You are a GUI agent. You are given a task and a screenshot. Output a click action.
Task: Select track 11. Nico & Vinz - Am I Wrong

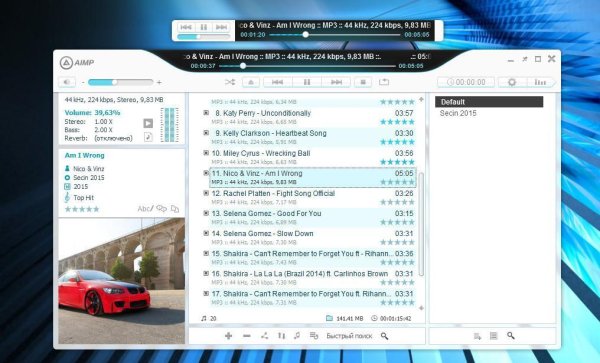tap(312, 177)
